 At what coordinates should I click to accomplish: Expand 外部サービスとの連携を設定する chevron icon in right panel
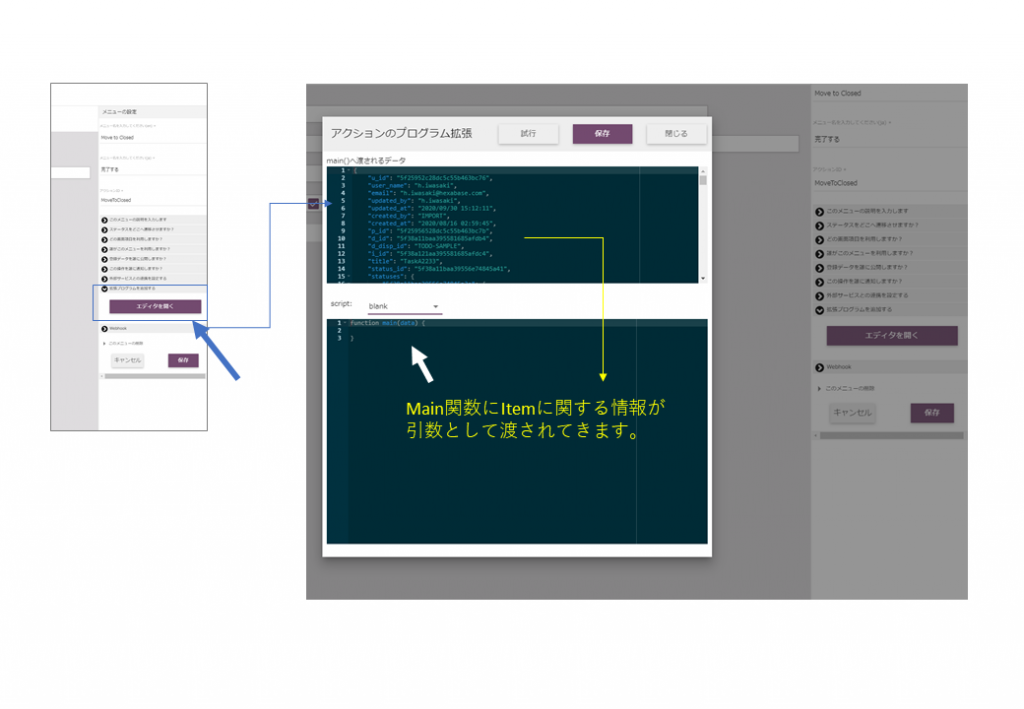(820, 296)
